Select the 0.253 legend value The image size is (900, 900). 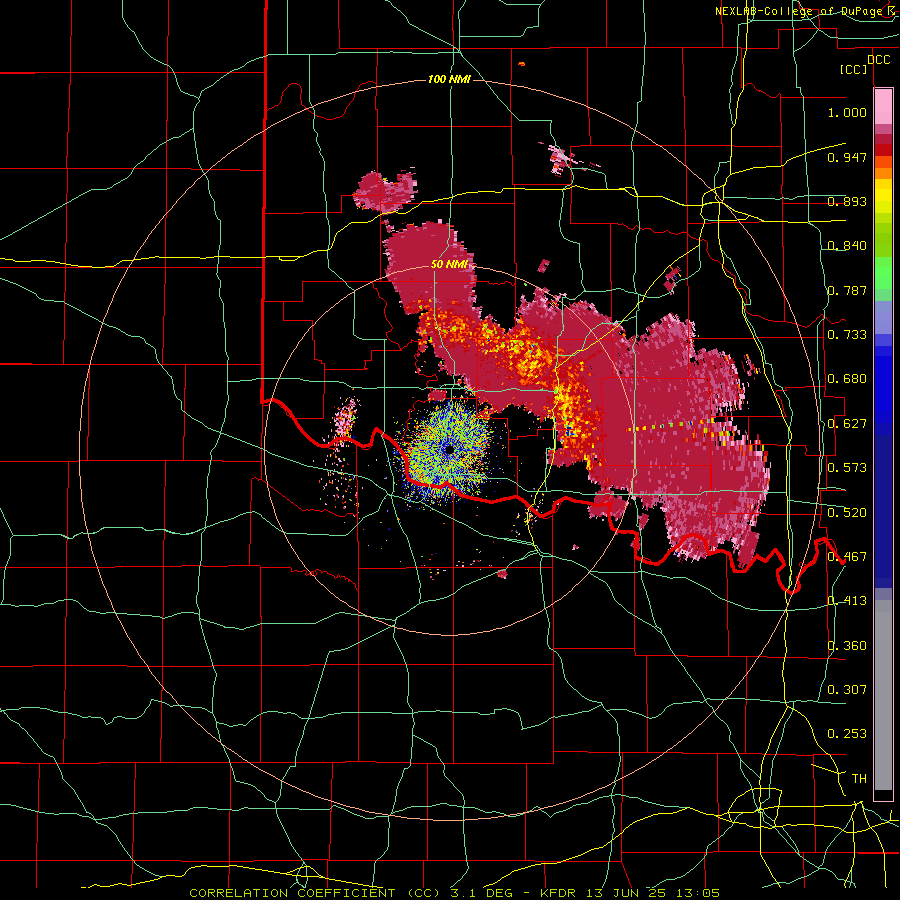(x=847, y=734)
